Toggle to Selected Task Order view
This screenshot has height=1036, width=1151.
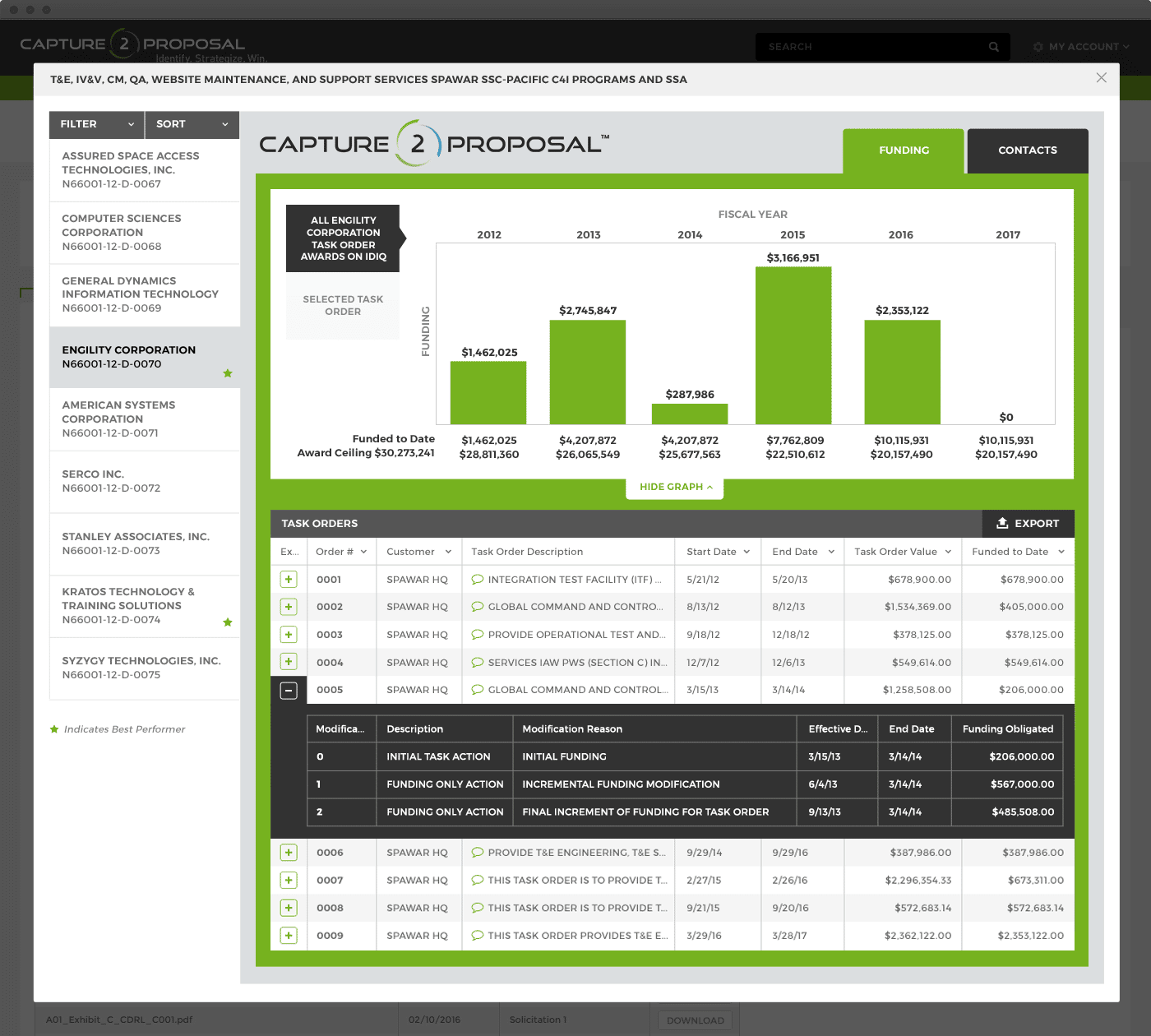(x=342, y=305)
